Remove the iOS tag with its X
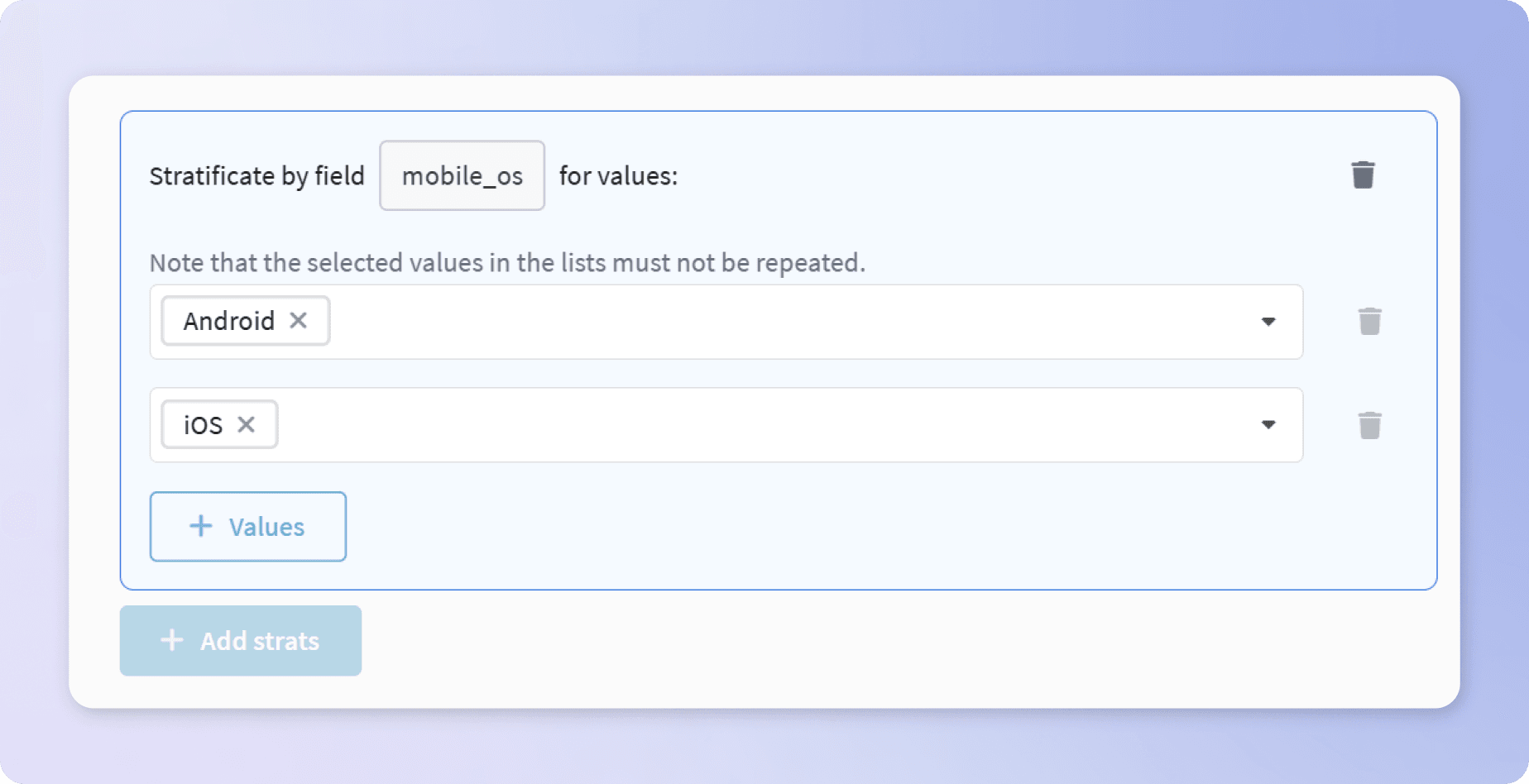Viewport: 1529px width, 784px height. click(x=246, y=424)
